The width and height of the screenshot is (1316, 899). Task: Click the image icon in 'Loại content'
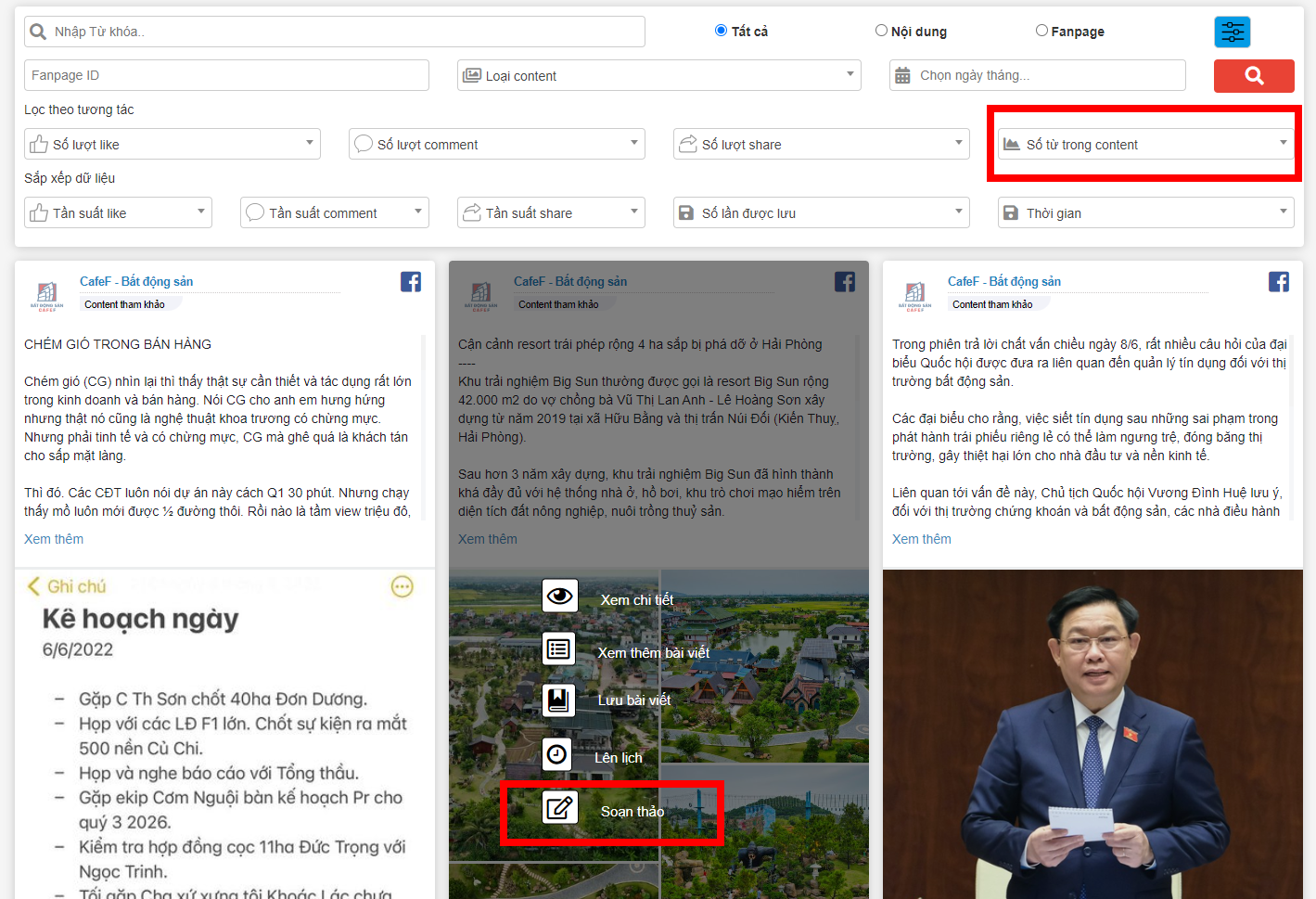tap(472, 75)
